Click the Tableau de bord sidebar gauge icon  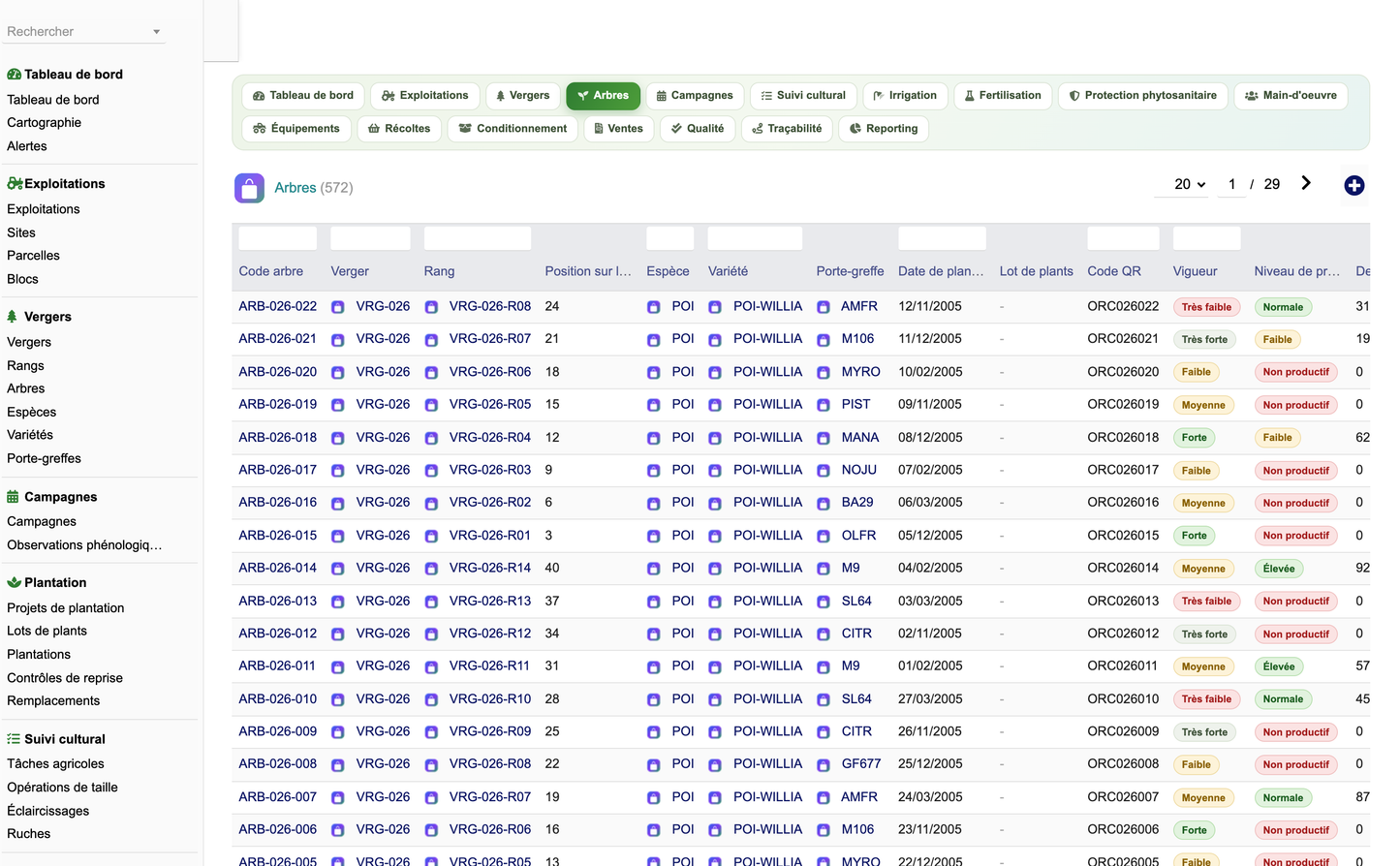15,75
